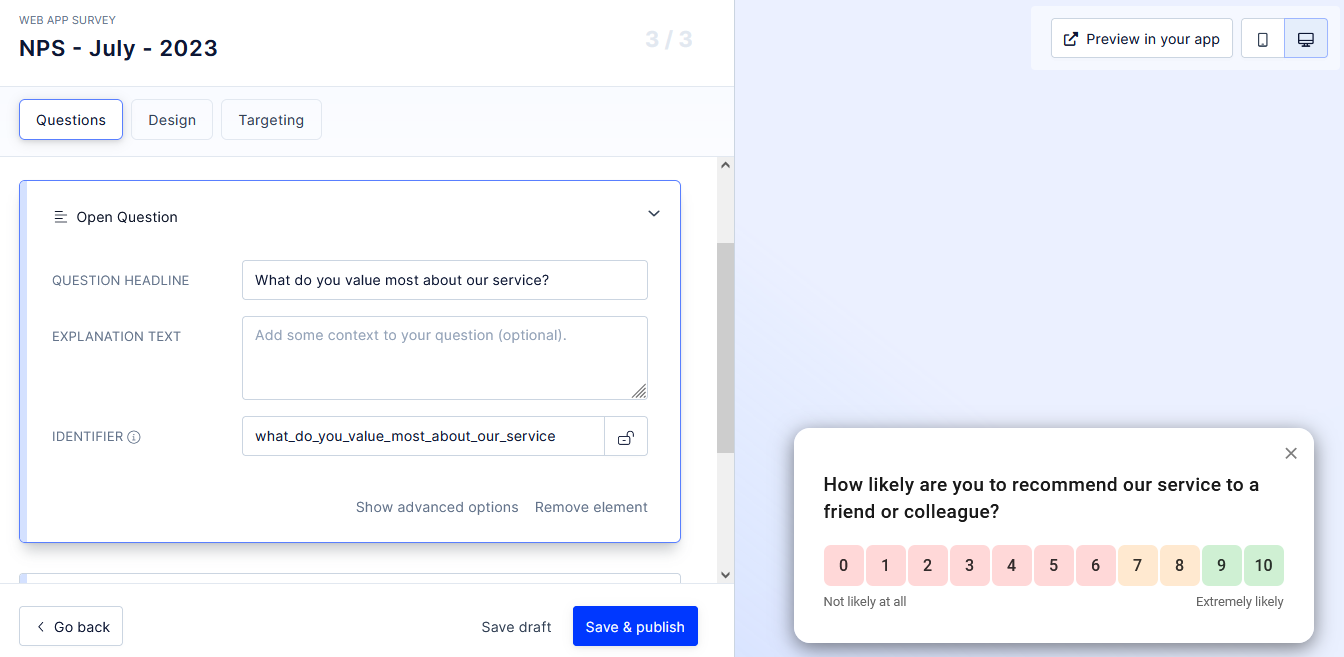
Task: Open the Targeting tab
Action: pos(271,119)
